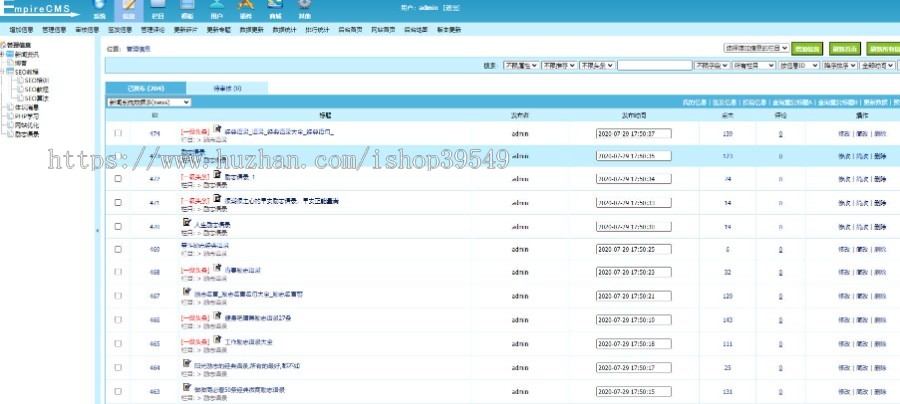900x404 pixels.
Task: Open the 不限字段 field filter dropdown
Action: [712, 65]
